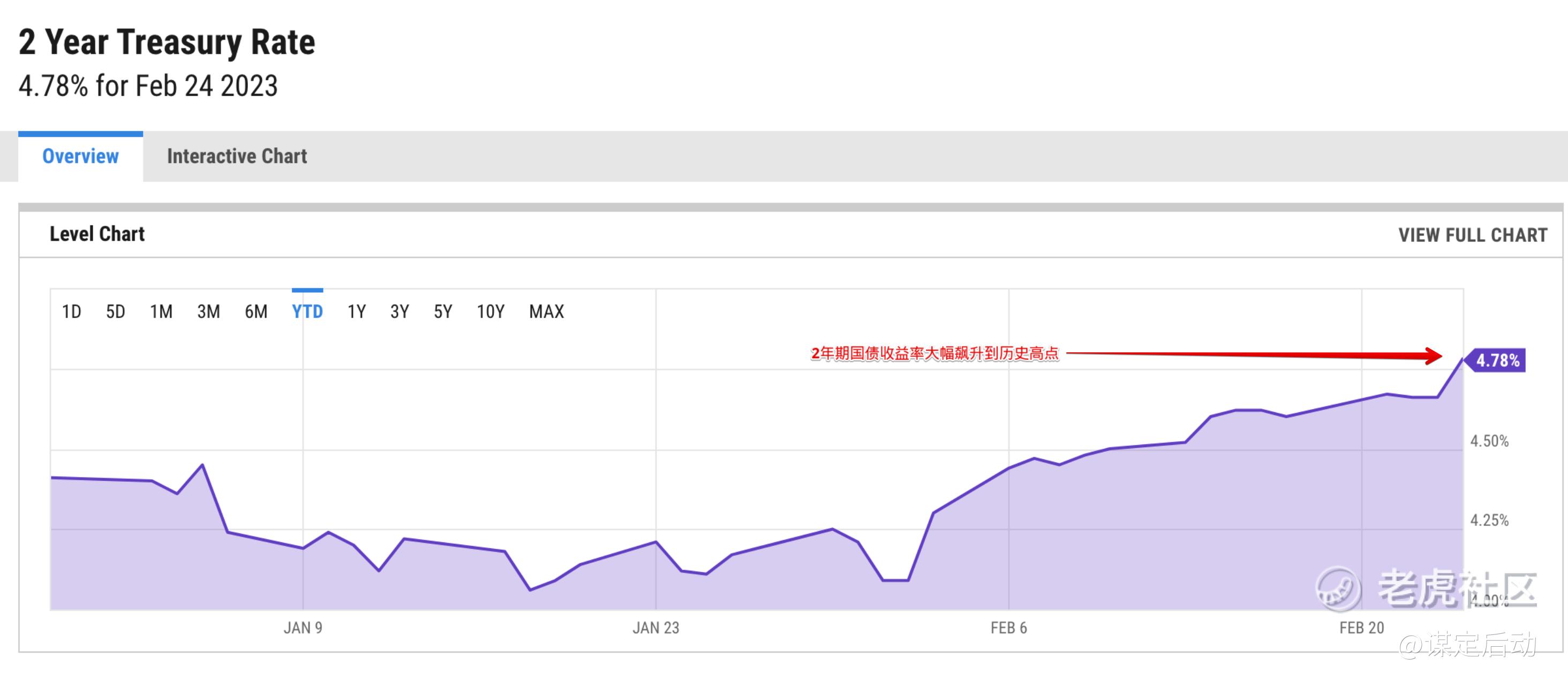The width and height of the screenshot is (1568, 681).
Task: Select the 1M time range
Action: [x=161, y=312]
